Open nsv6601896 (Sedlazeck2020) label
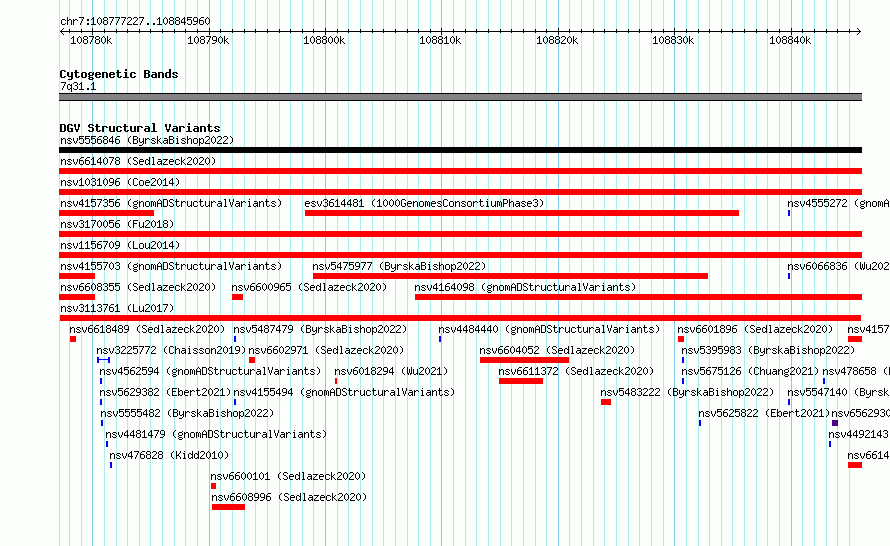 pyautogui.click(x=755, y=329)
